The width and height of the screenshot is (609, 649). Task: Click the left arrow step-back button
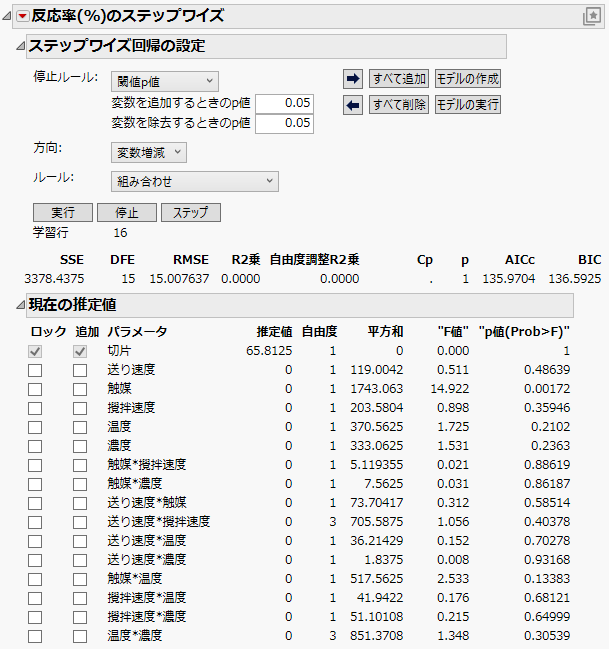click(x=353, y=105)
